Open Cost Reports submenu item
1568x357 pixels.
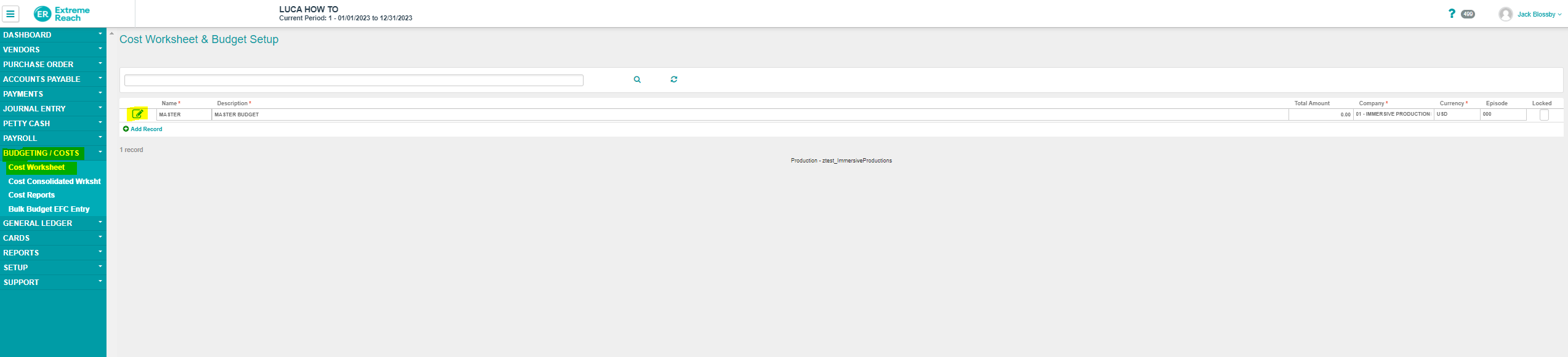pos(31,195)
